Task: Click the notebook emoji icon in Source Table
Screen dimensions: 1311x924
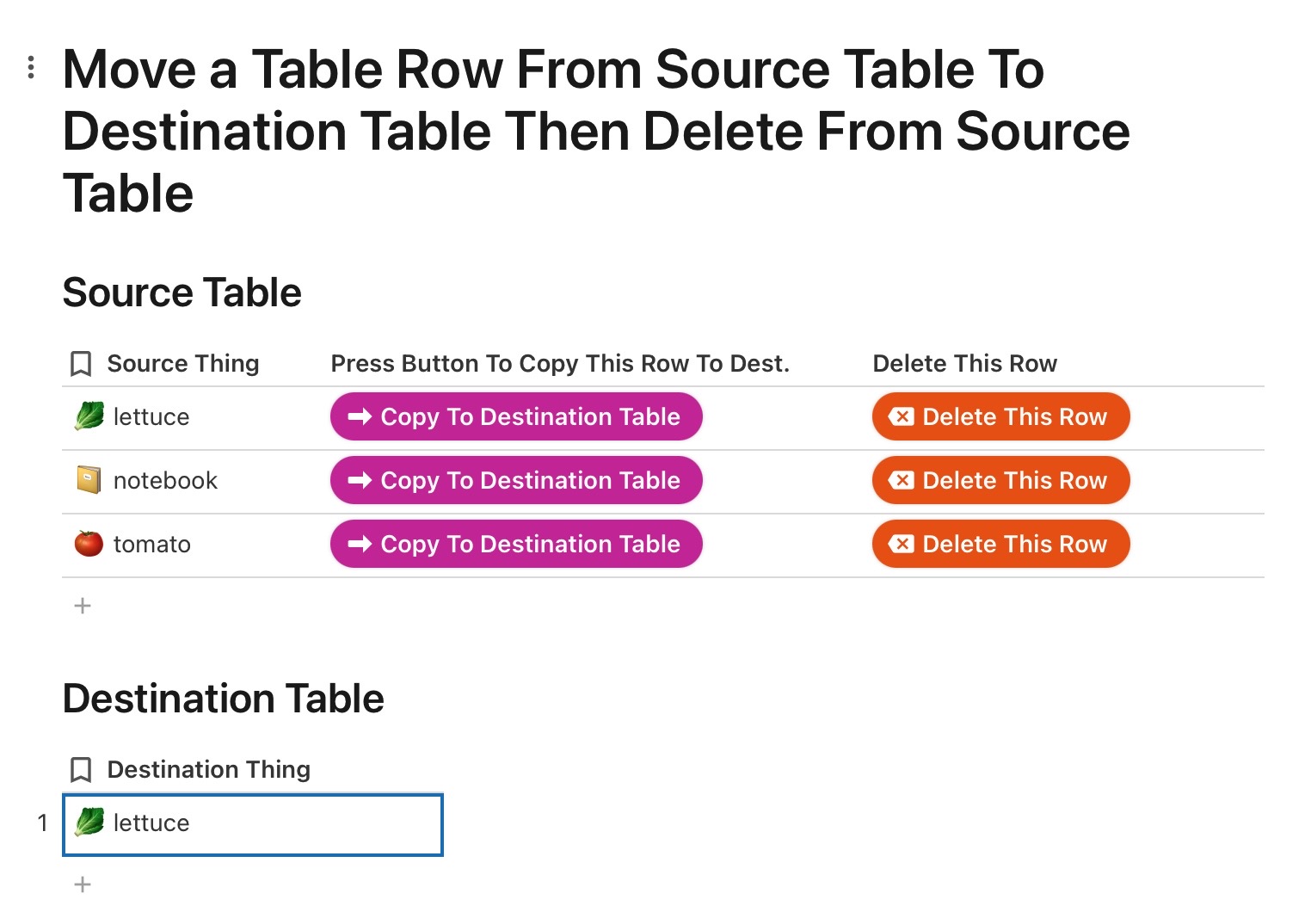Action: pos(89,480)
